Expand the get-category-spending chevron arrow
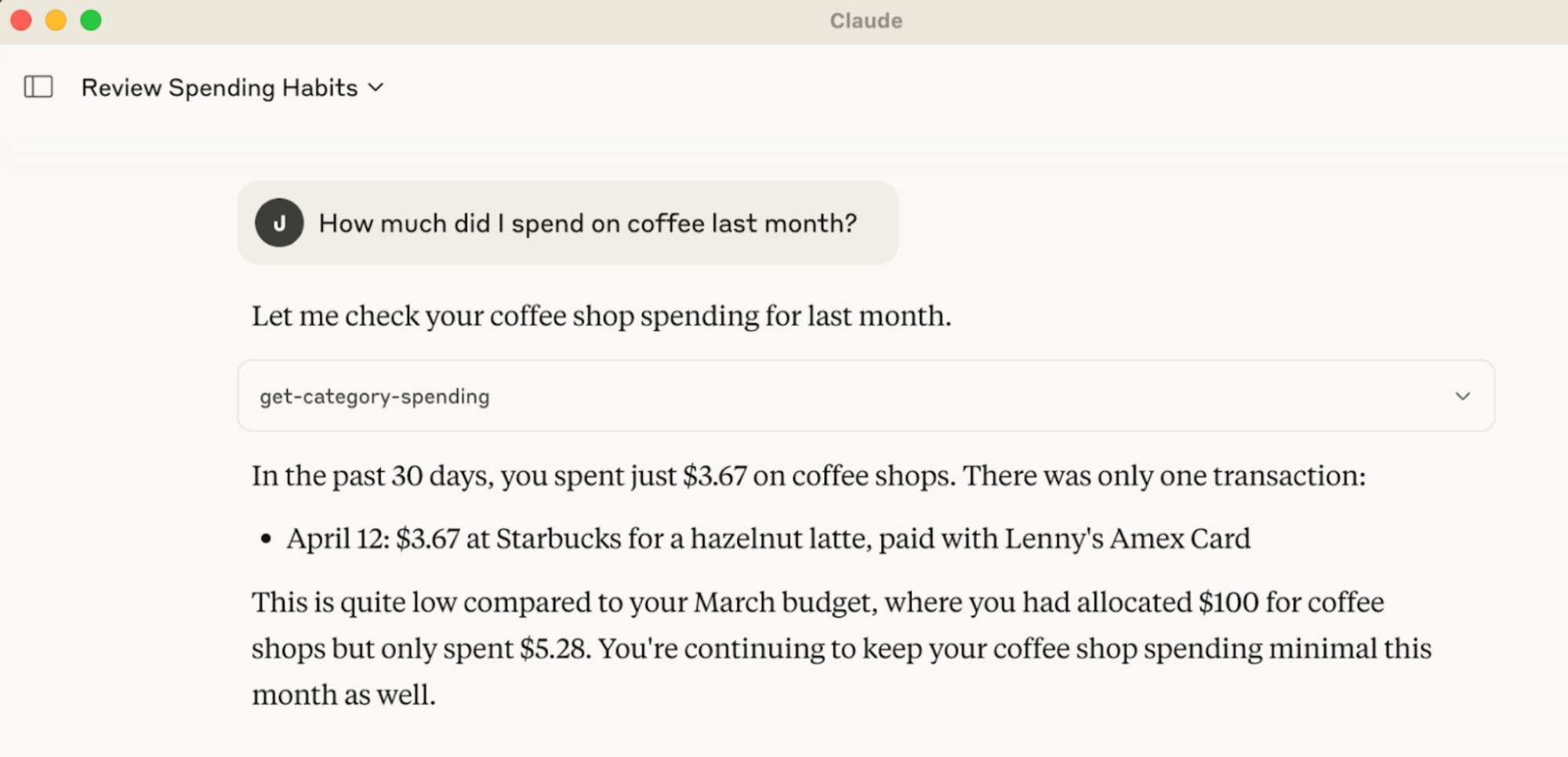Image resolution: width=1568 pixels, height=757 pixels. [1462, 397]
